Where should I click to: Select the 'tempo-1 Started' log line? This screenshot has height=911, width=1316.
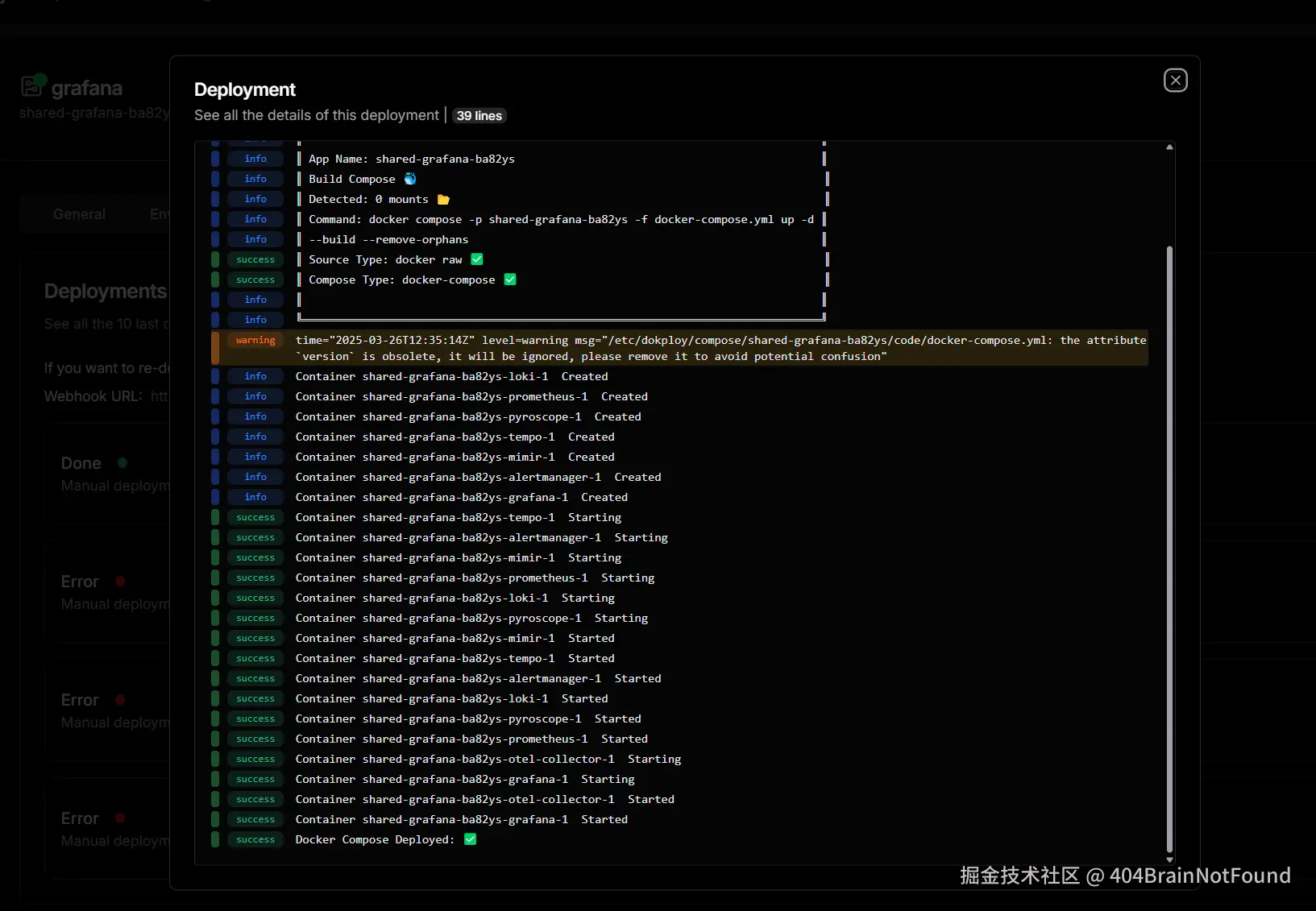[455, 658]
